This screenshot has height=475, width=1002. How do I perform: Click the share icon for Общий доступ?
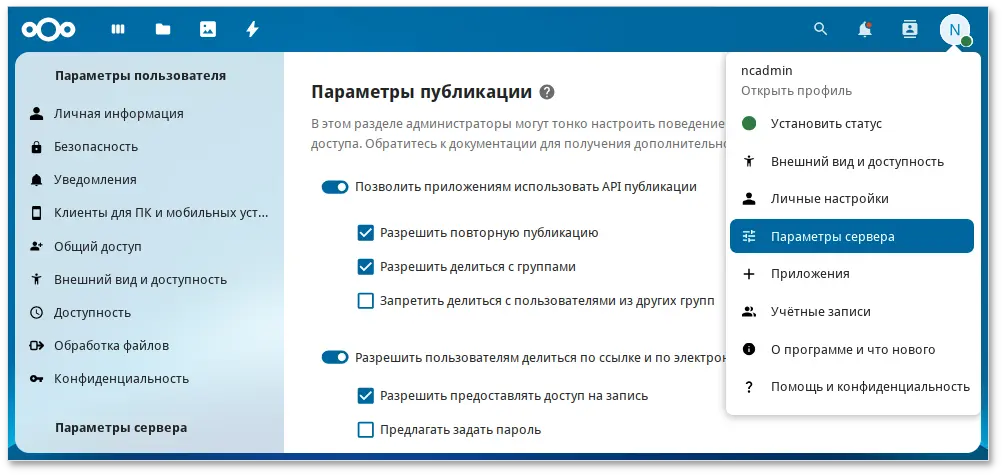click(x=36, y=247)
